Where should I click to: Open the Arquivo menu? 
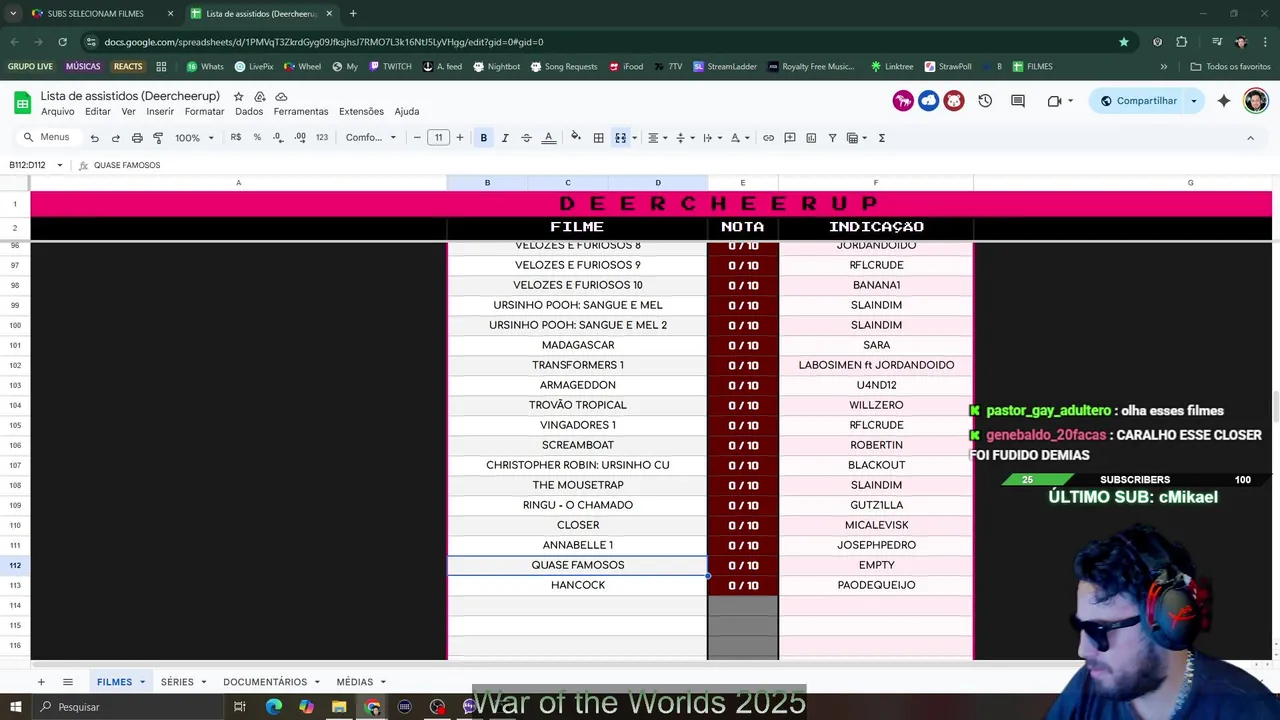point(58,112)
